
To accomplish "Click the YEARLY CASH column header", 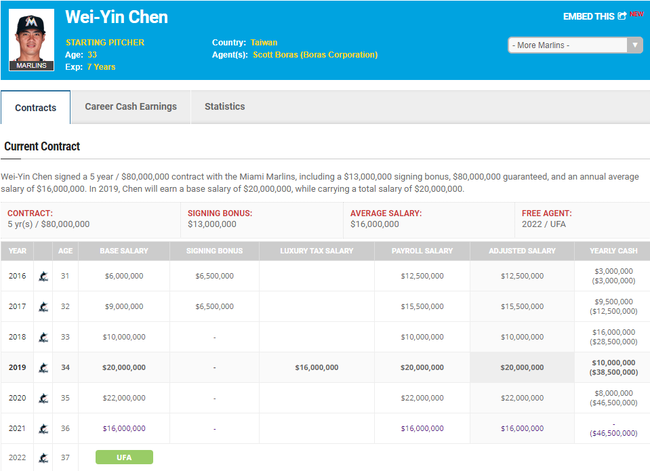I will [x=614, y=251].
